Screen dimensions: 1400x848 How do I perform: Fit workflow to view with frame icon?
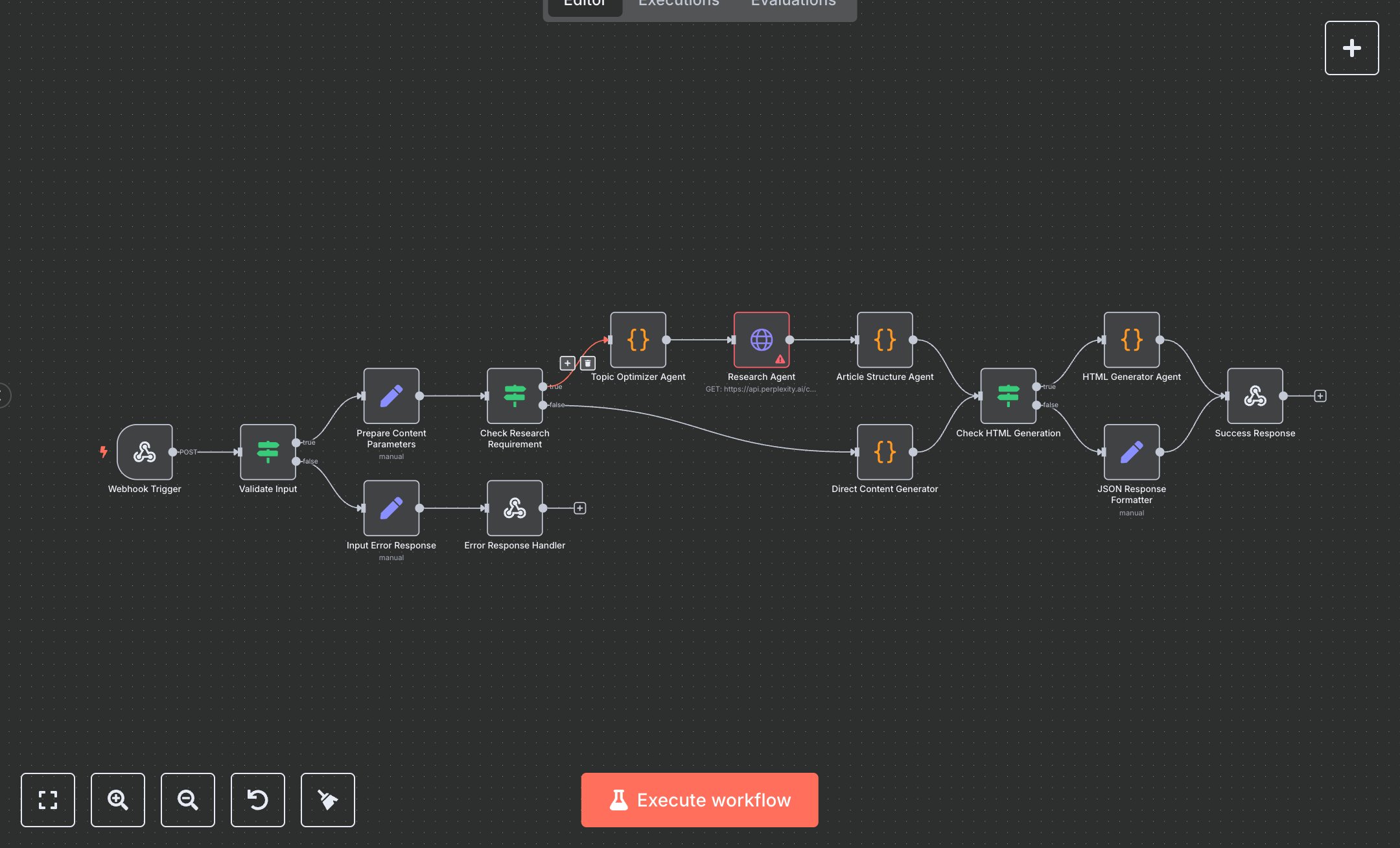(x=47, y=800)
